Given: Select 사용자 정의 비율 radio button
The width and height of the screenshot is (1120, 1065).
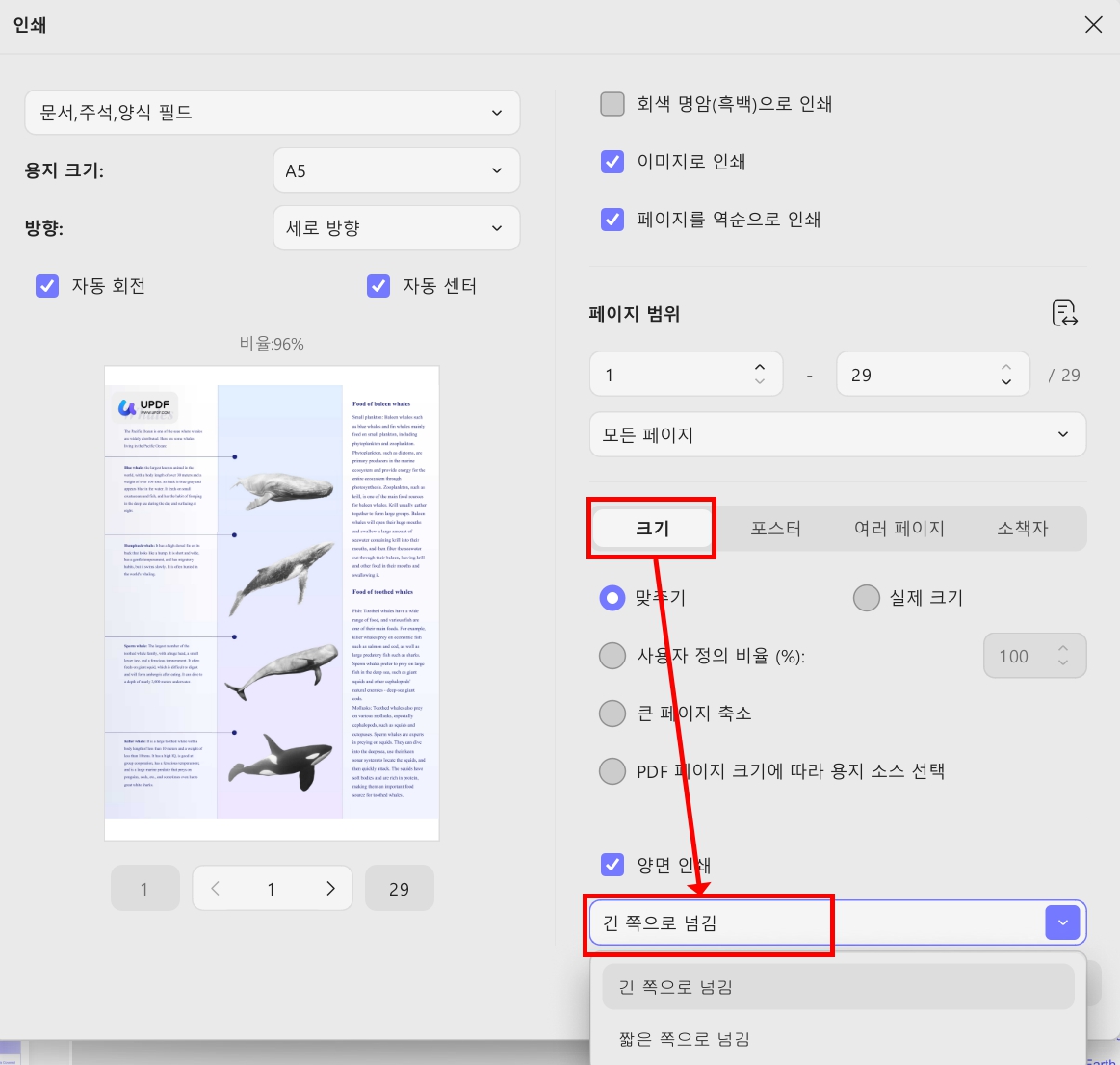Looking at the screenshot, I should 612,655.
